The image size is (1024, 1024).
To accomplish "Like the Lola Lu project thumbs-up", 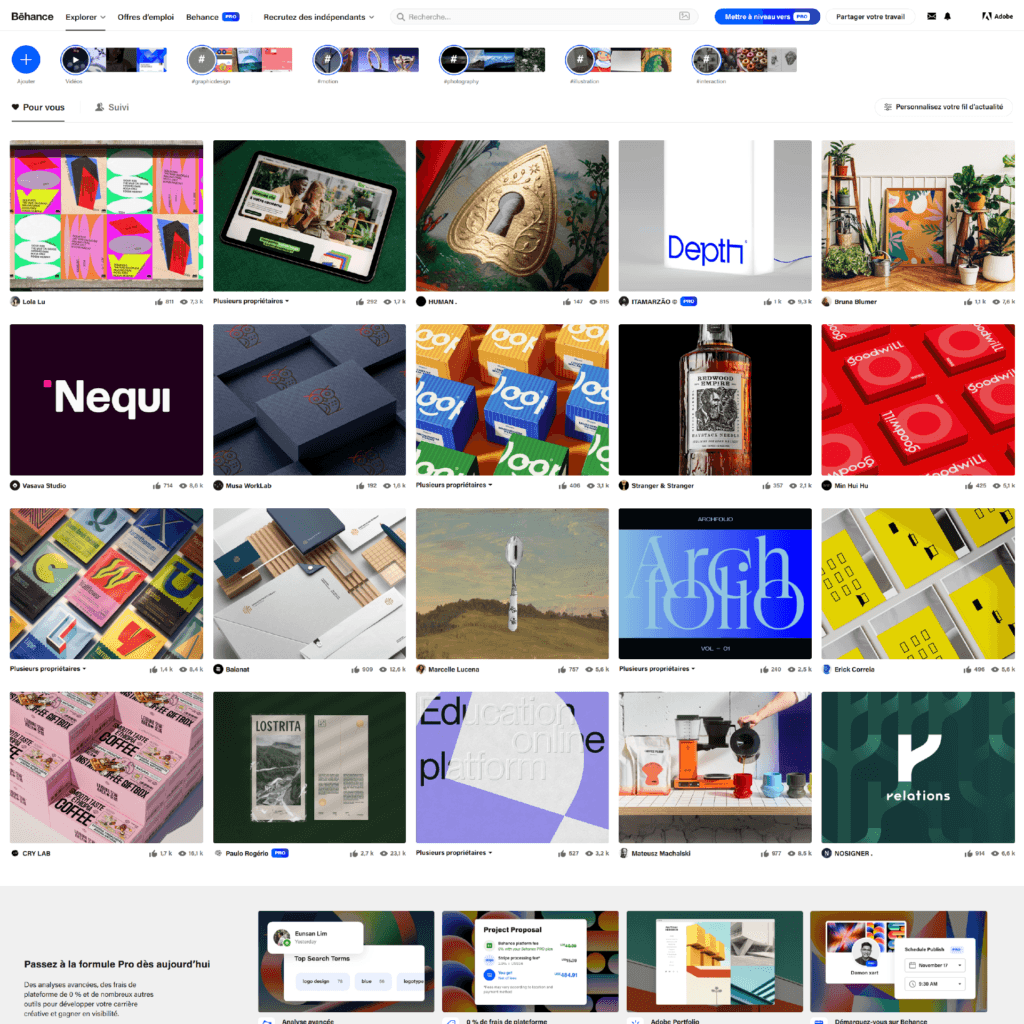I will click(x=159, y=302).
